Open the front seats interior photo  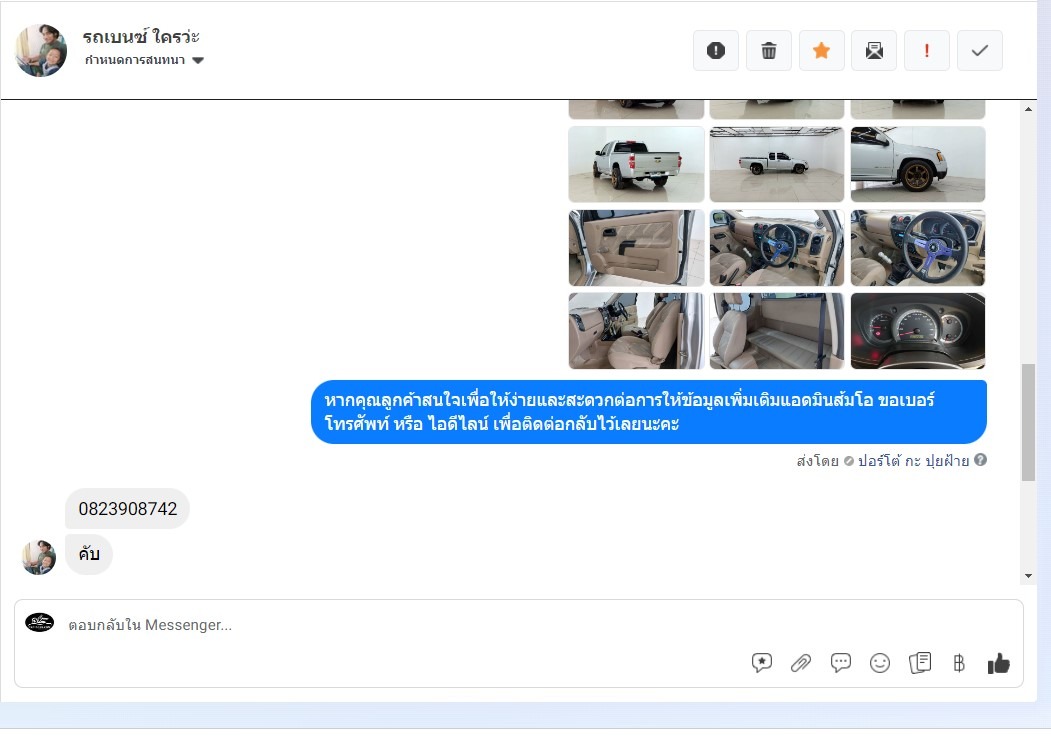(636, 331)
